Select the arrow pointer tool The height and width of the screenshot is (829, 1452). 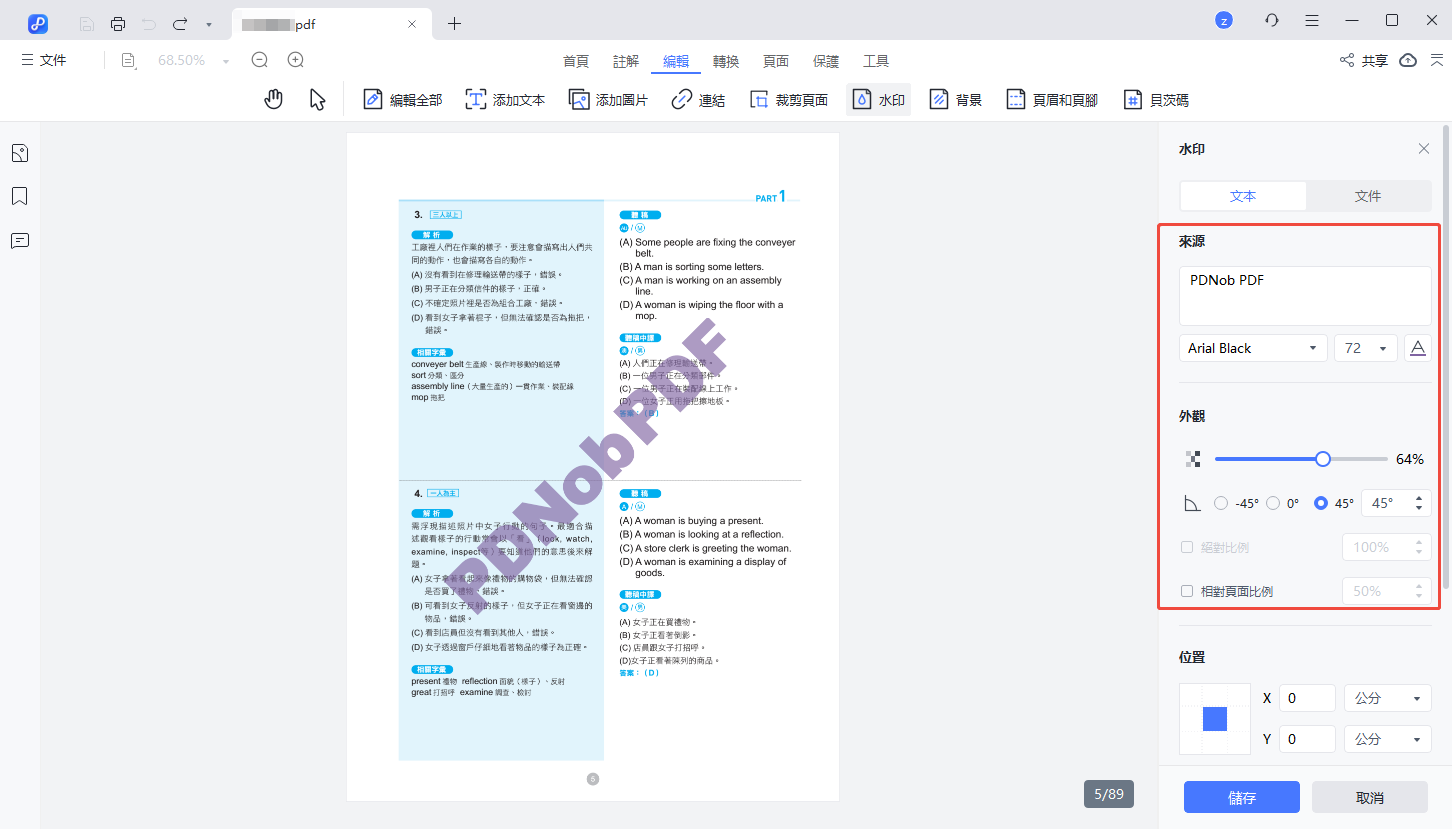(x=317, y=99)
